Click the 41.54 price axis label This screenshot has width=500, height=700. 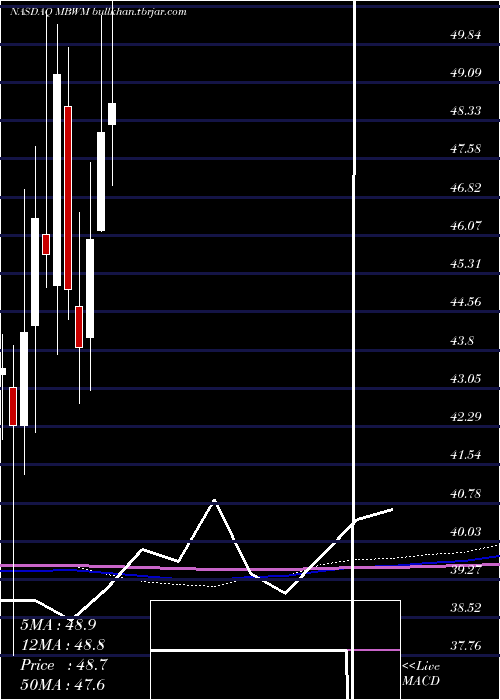click(x=466, y=455)
